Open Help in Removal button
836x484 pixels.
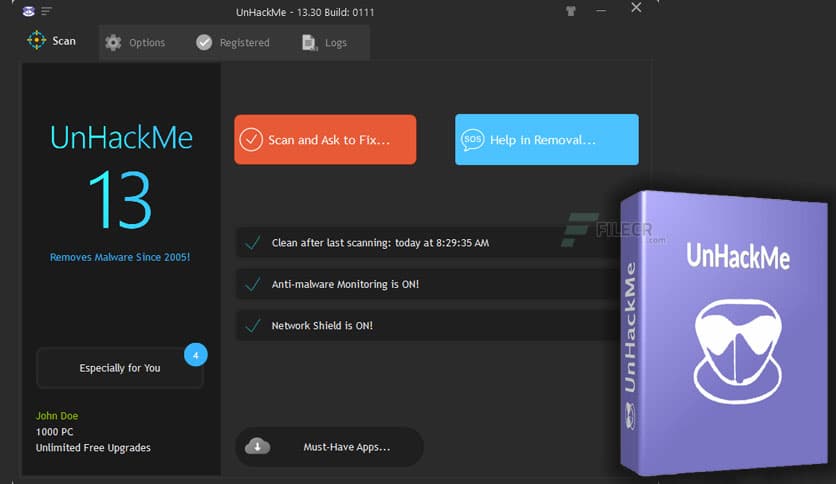coord(546,140)
